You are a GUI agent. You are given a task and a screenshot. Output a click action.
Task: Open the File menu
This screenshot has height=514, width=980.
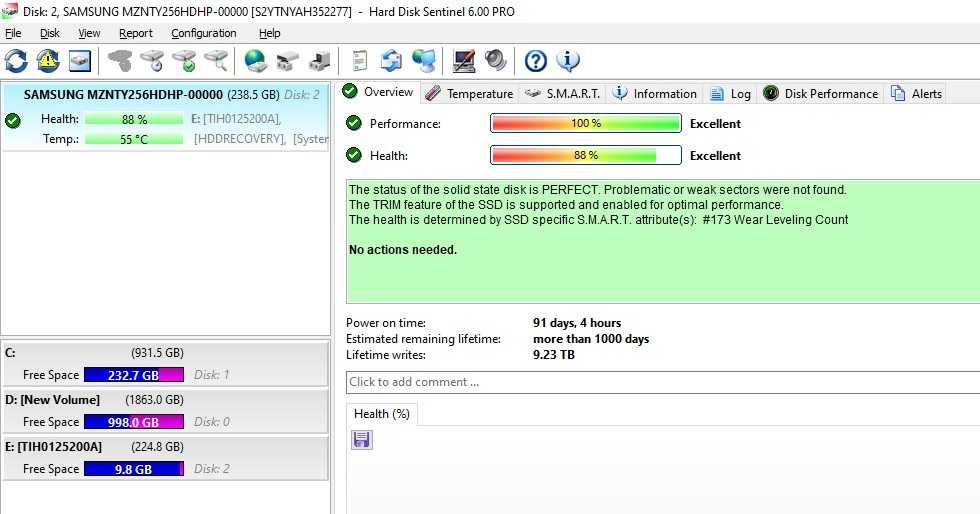[x=13, y=33]
